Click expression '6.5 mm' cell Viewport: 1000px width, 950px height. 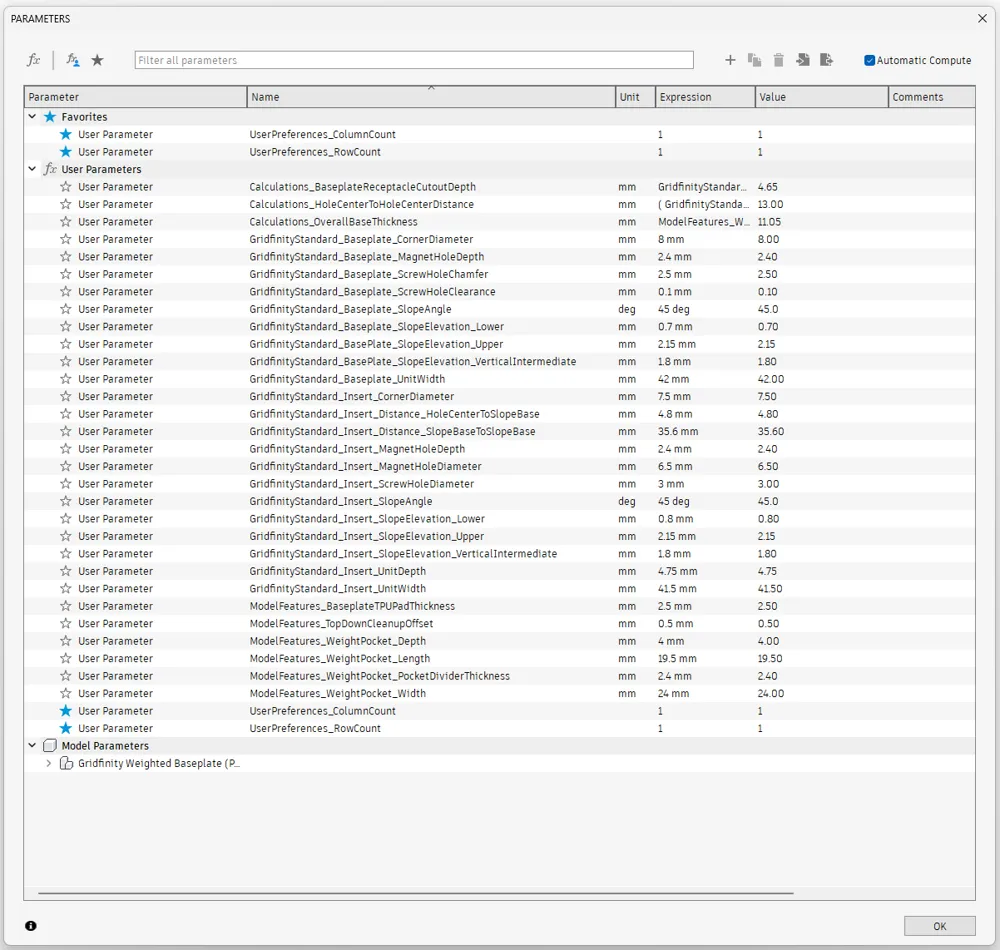[x=675, y=466]
